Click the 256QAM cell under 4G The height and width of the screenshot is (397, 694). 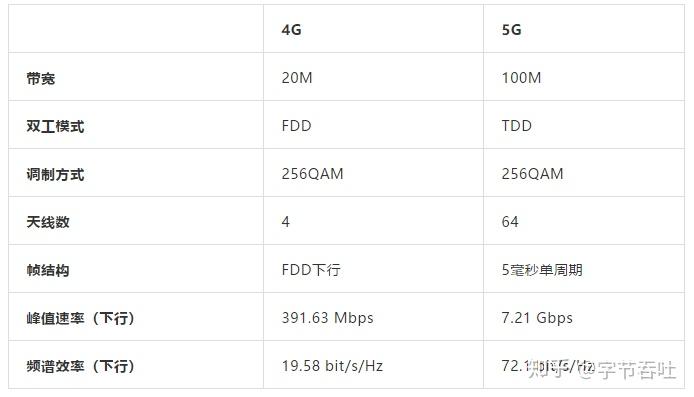(312, 174)
